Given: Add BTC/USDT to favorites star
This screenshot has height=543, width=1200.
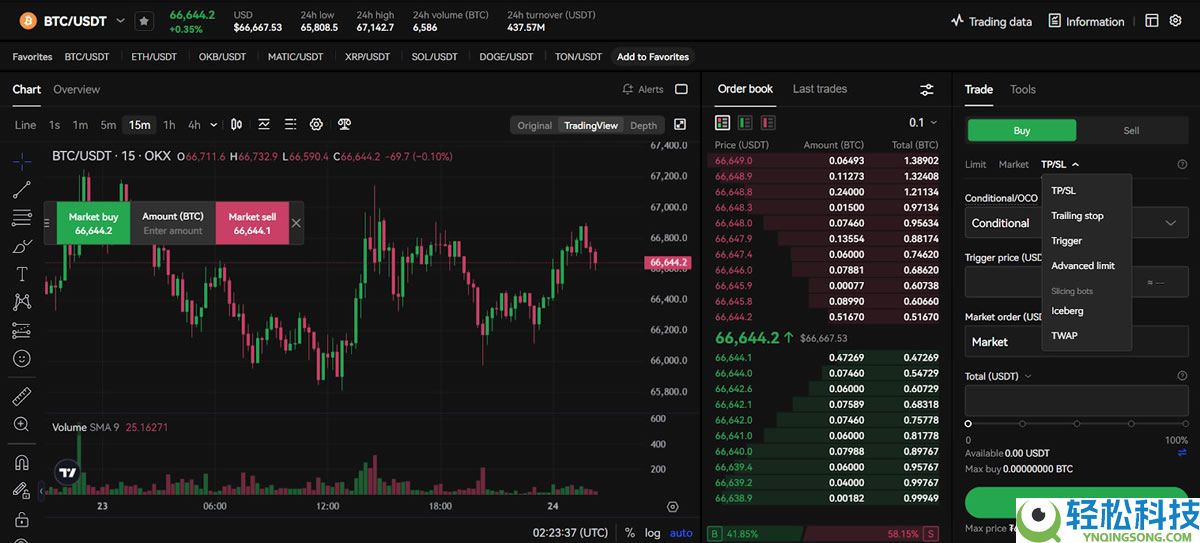Looking at the screenshot, I should pos(144,21).
